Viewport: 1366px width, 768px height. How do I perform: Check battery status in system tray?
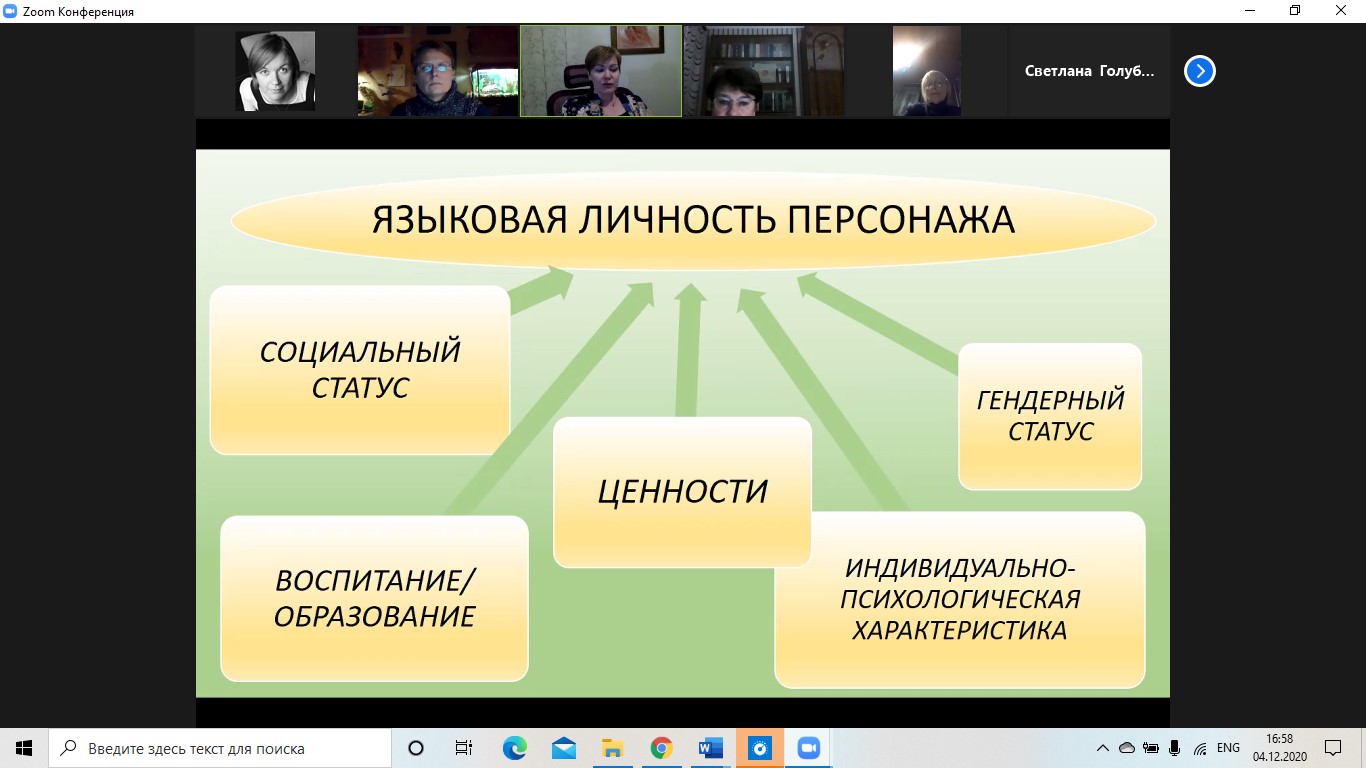1151,748
